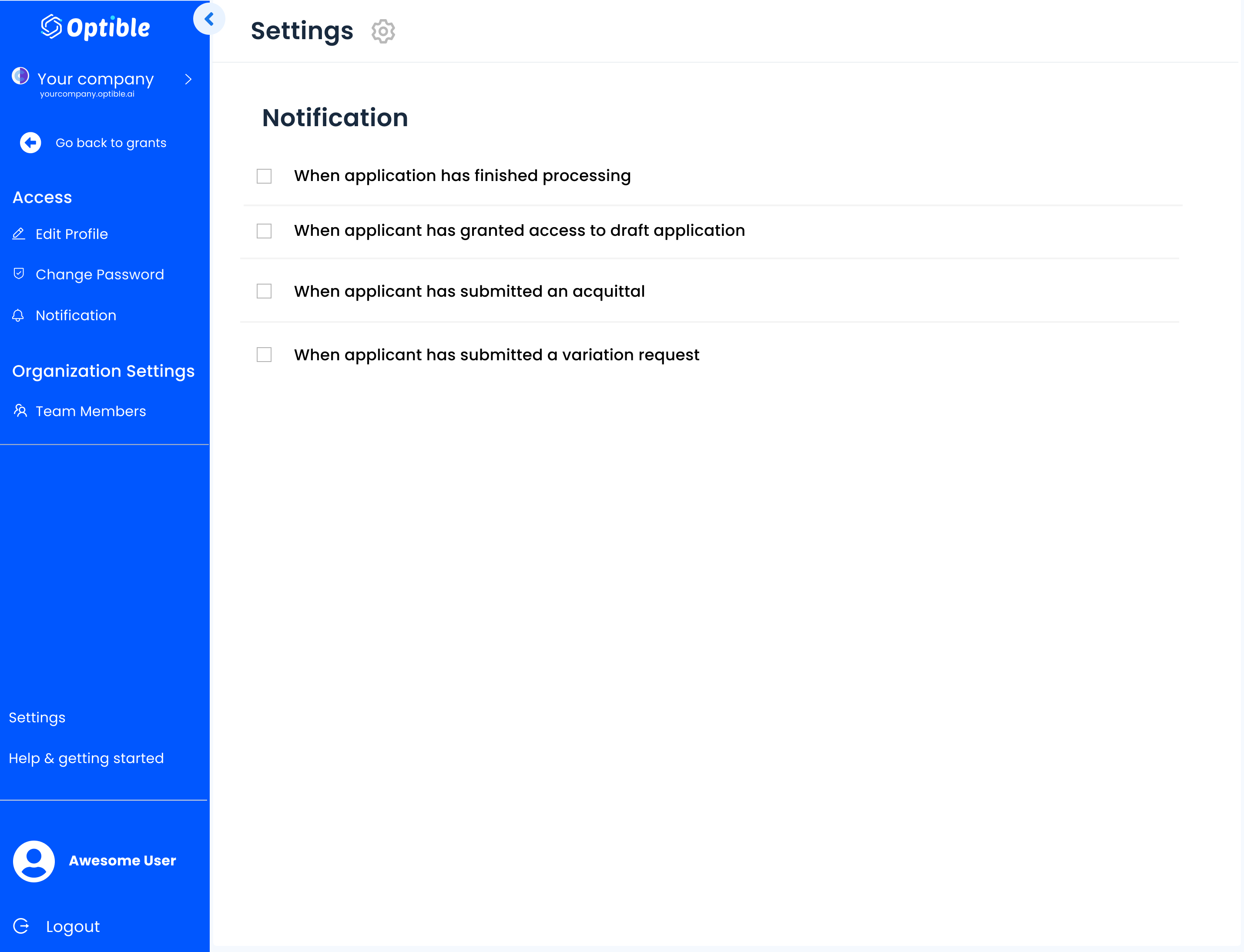
Task: Tick the submitted an acquittal checkbox
Action: click(x=264, y=291)
